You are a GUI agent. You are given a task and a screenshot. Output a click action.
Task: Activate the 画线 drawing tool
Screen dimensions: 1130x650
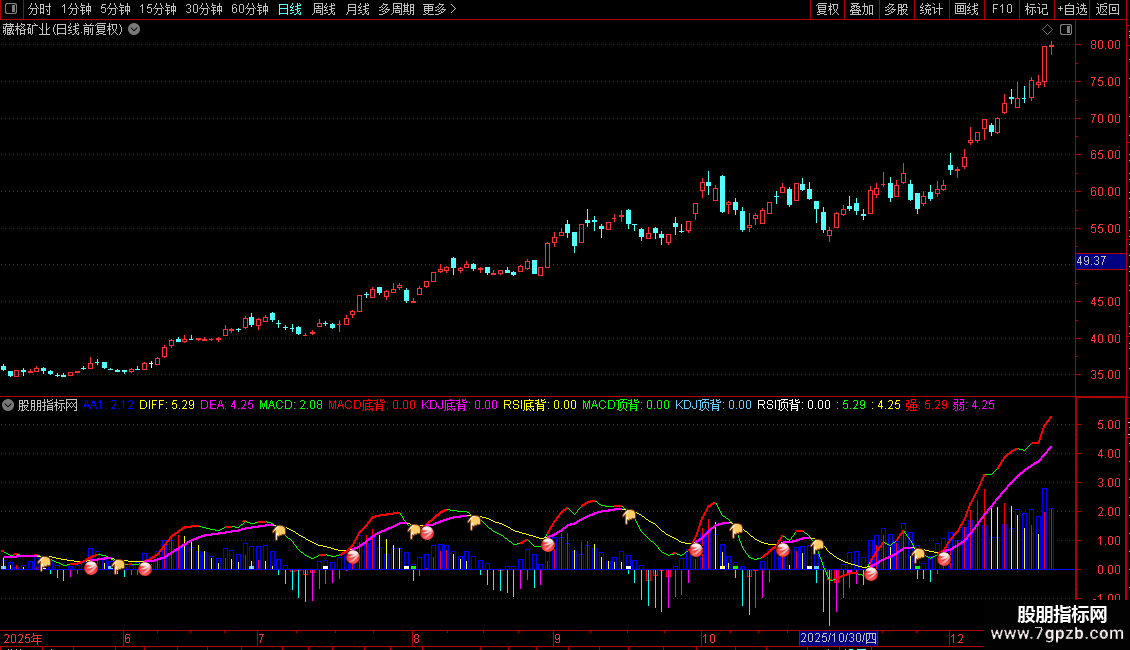click(966, 9)
